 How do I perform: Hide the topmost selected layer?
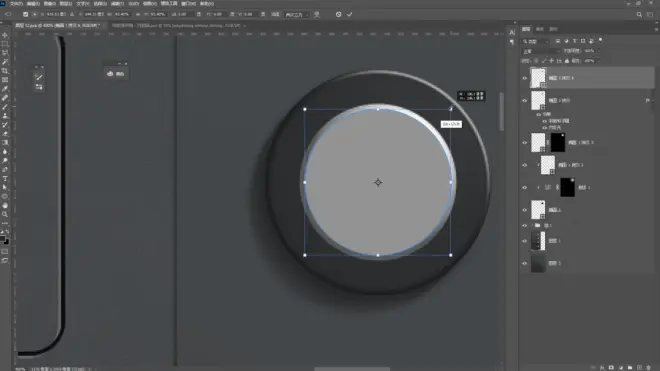(x=524, y=78)
